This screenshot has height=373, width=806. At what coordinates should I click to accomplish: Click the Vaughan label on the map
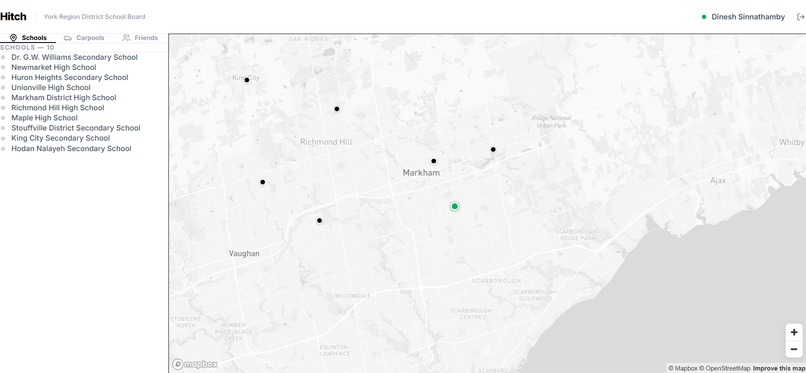click(x=244, y=253)
